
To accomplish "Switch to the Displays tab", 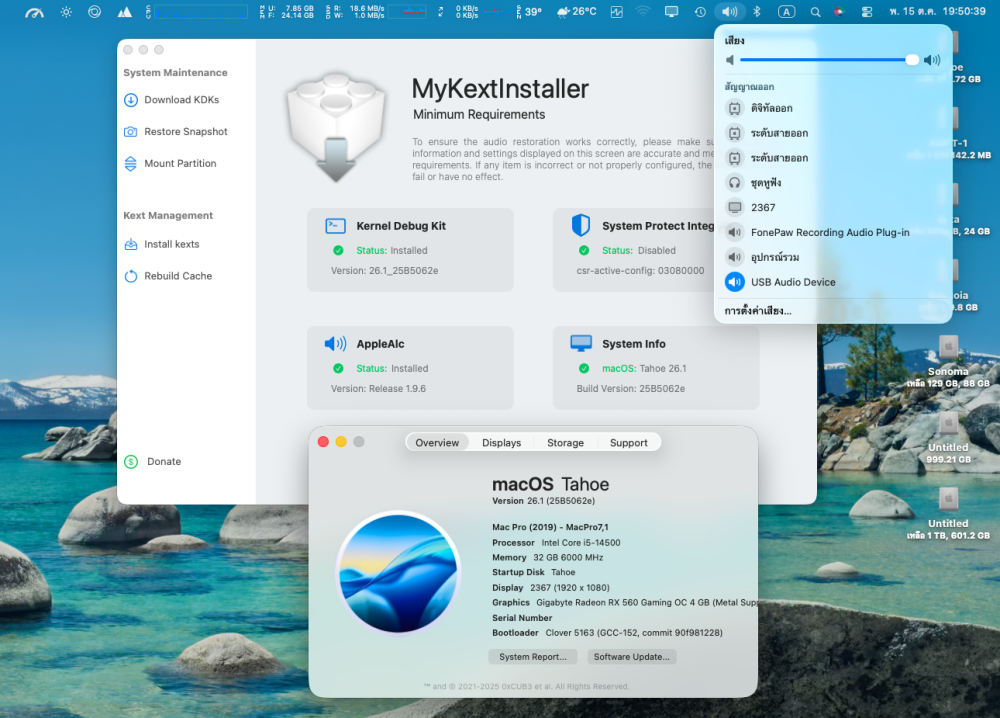I will point(501,443).
